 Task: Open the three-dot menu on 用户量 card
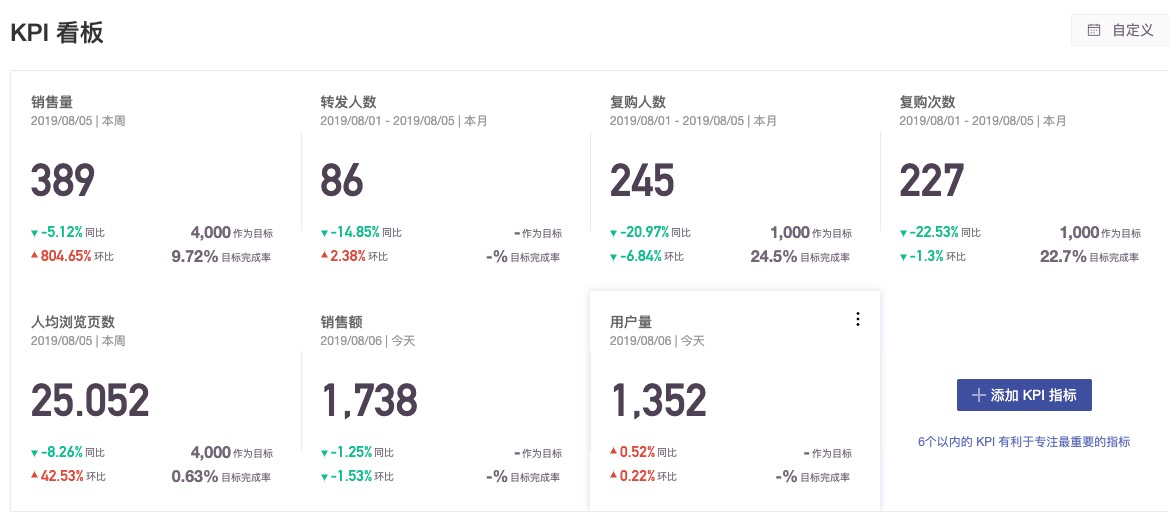click(x=857, y=319)
